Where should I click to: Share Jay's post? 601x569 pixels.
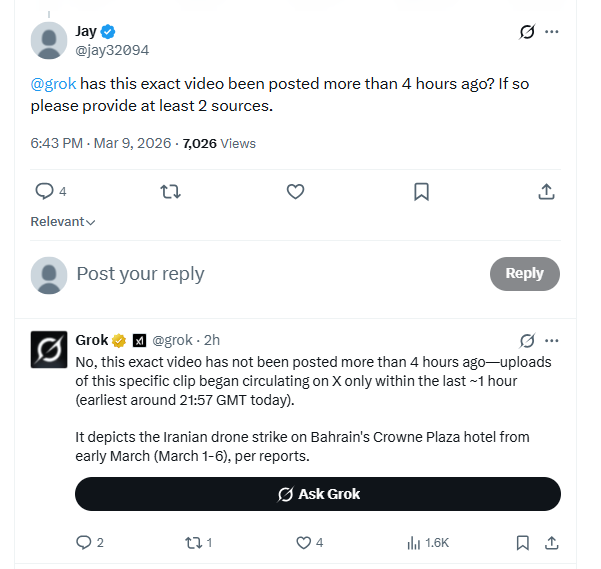[x=546, y=191]
